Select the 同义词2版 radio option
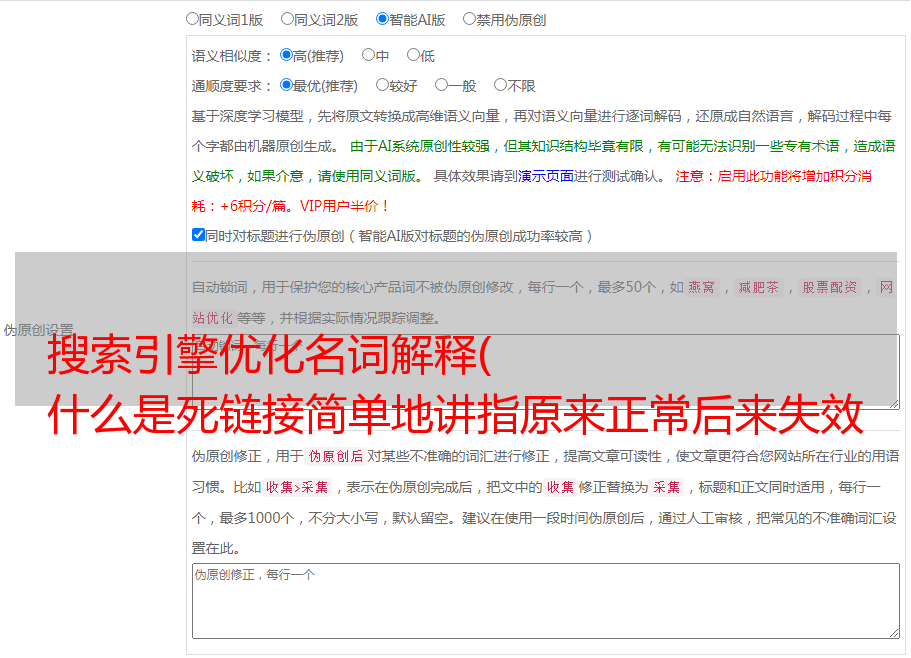Viewport: 911px width, 658px height. [x=287, y=19]
